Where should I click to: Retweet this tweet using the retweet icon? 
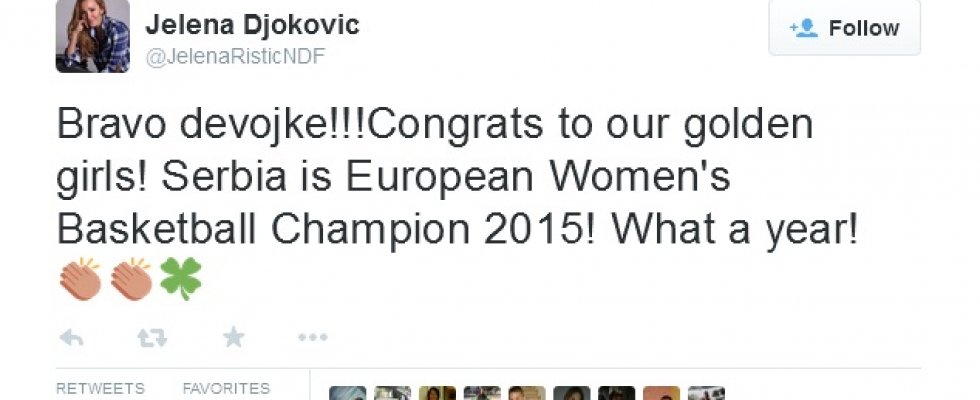coord(152,338)
